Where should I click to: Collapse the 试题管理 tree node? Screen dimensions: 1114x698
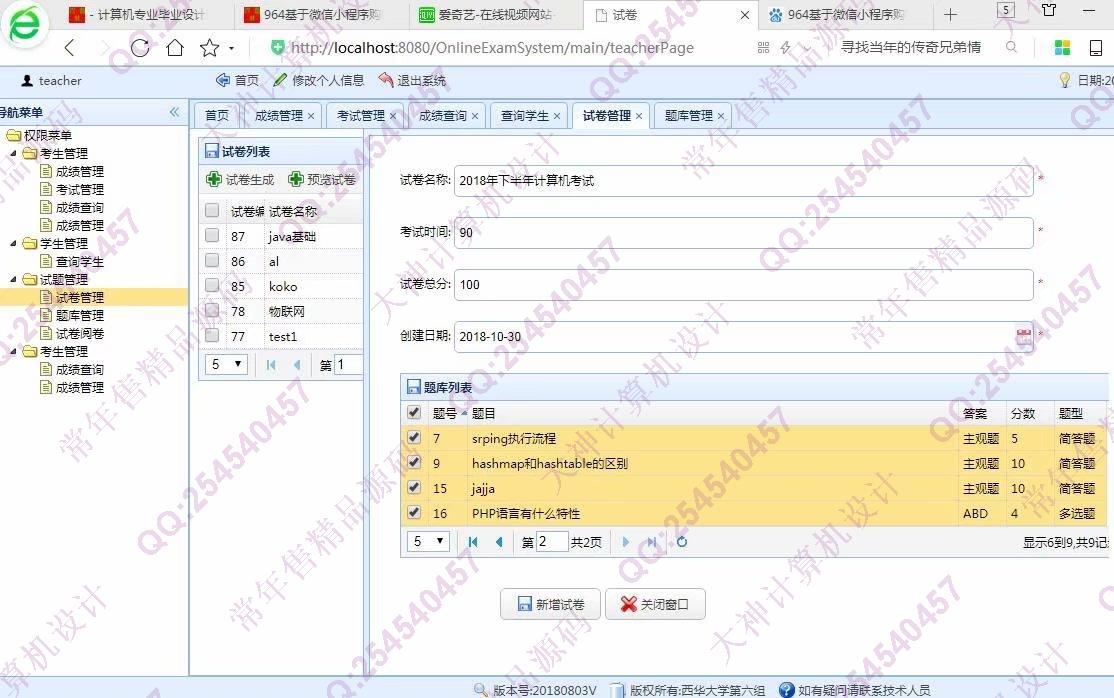(13, 279)
